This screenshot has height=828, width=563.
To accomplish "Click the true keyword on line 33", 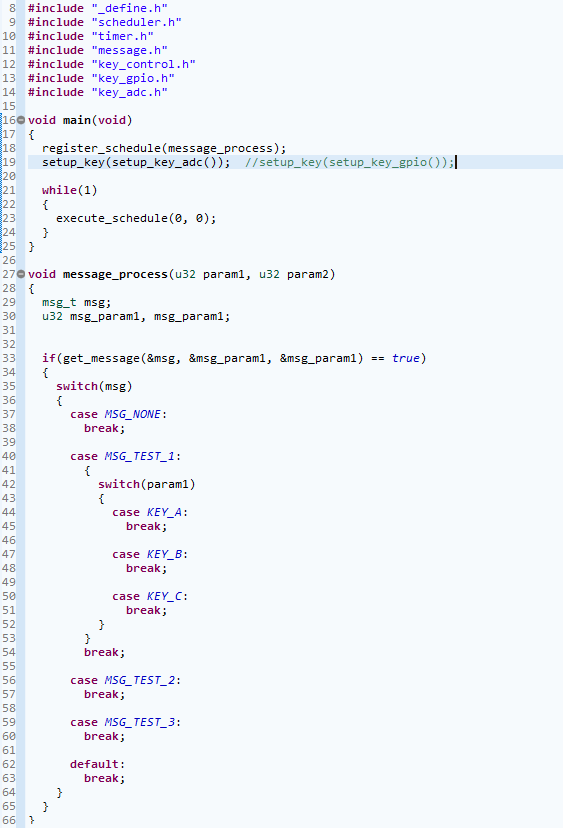I will coord(406,358).
